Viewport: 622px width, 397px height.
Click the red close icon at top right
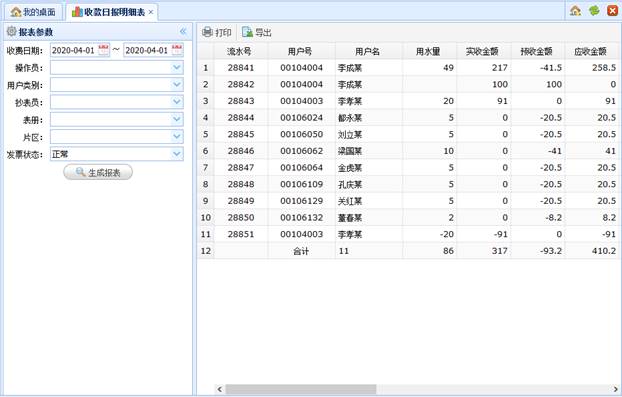click(612, 11)
